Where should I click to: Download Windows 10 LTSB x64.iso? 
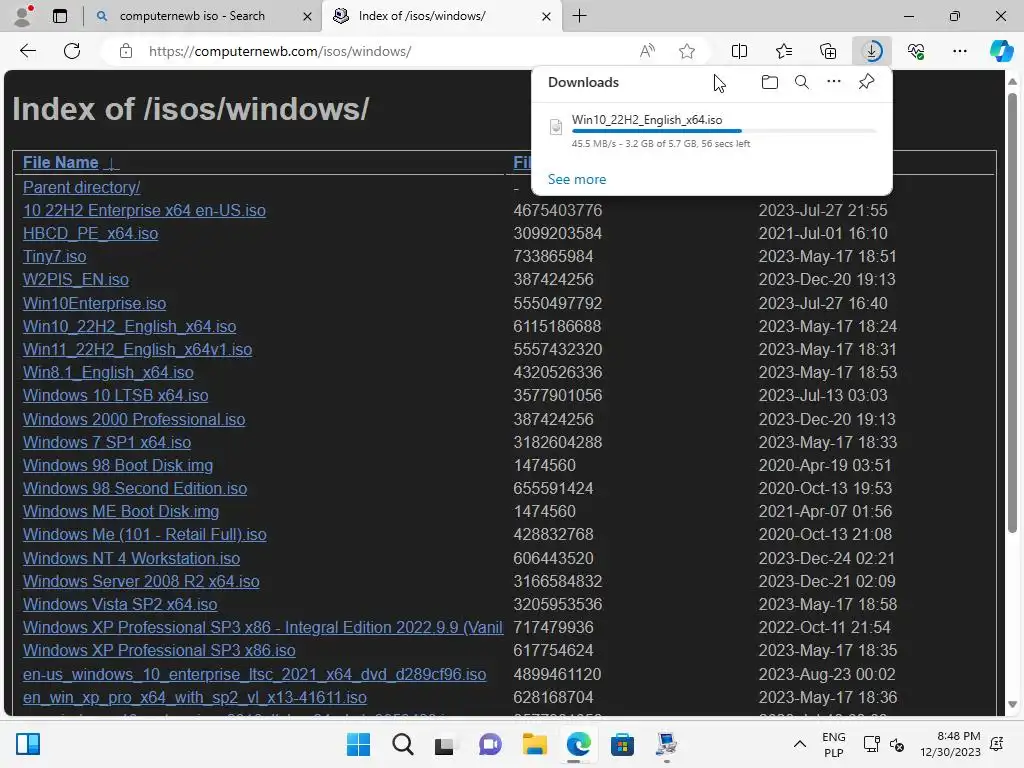pos(116,395)
